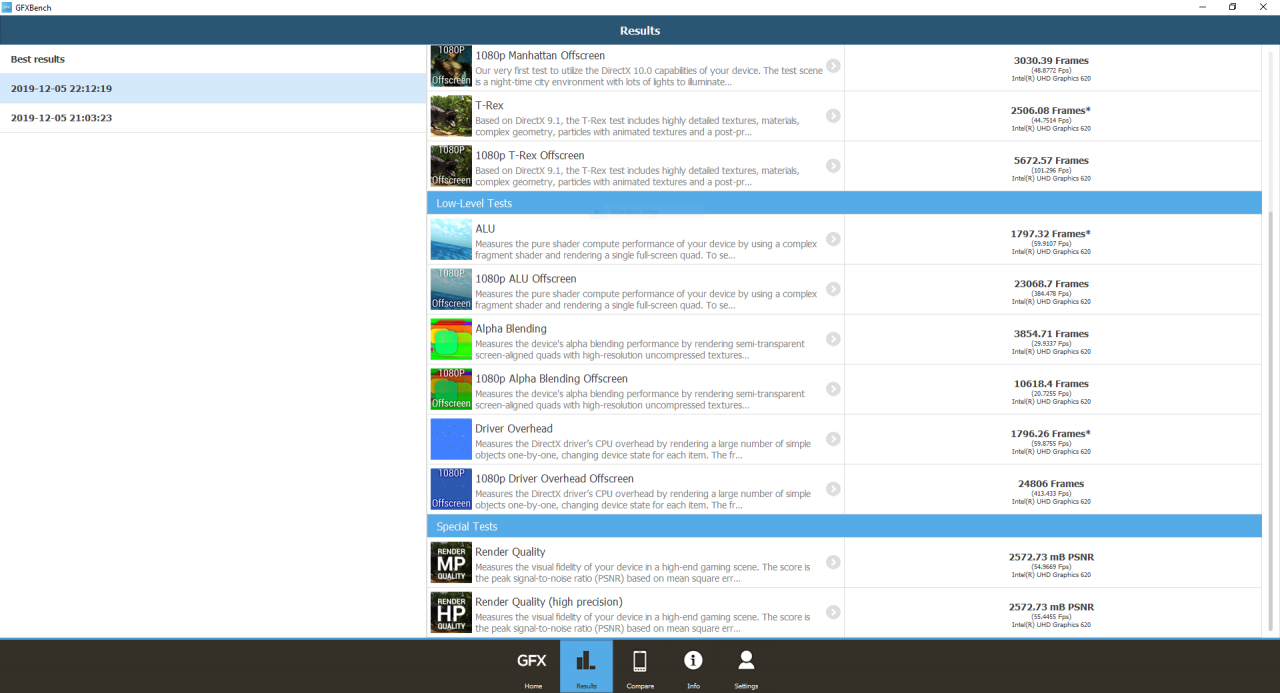Click the 1796.26 Frames result value
The image size is (1280, 693).
[1051, 433]
